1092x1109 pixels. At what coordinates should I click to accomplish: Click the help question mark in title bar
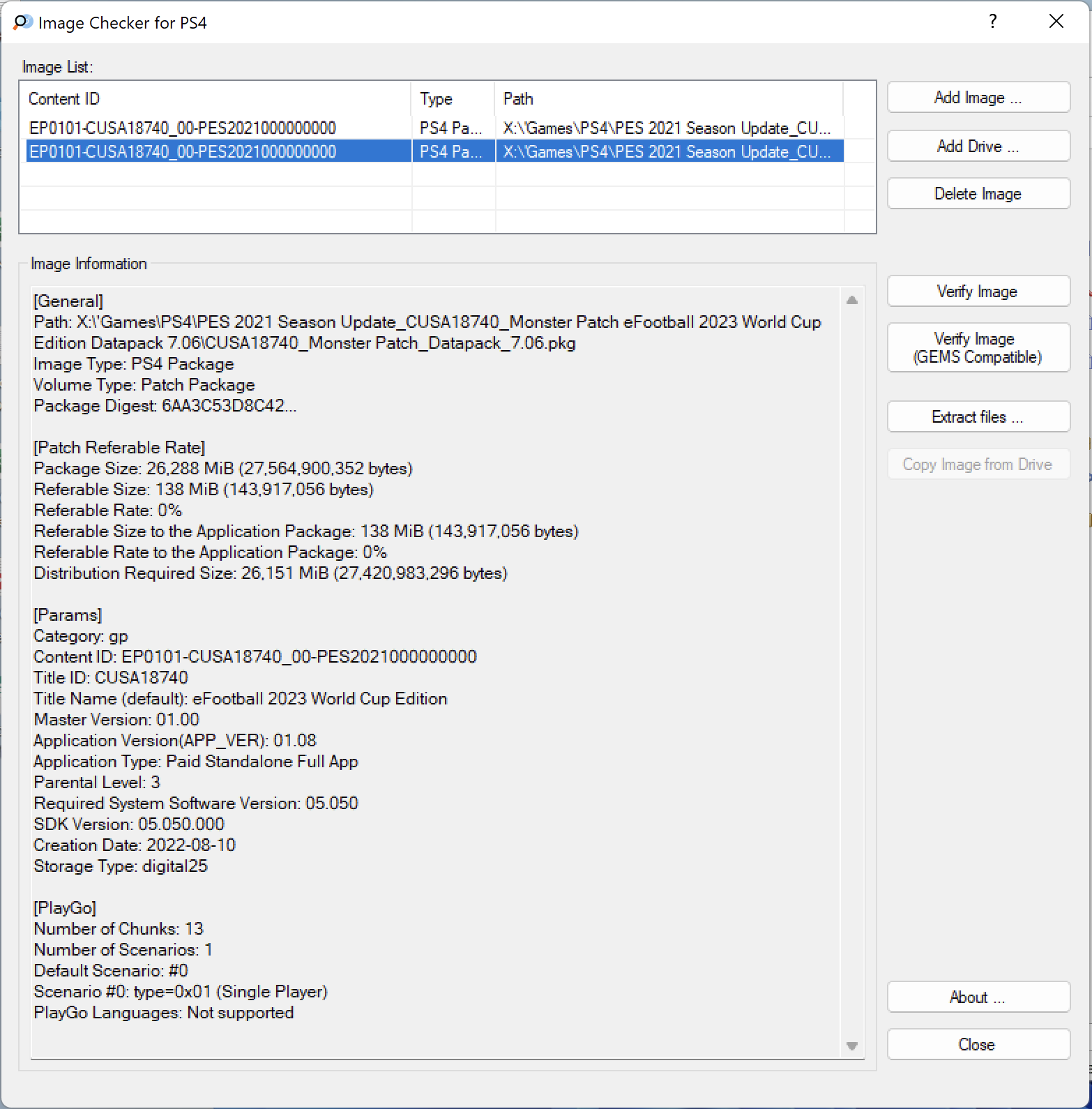pyautogui.click(x=993, y=22)
